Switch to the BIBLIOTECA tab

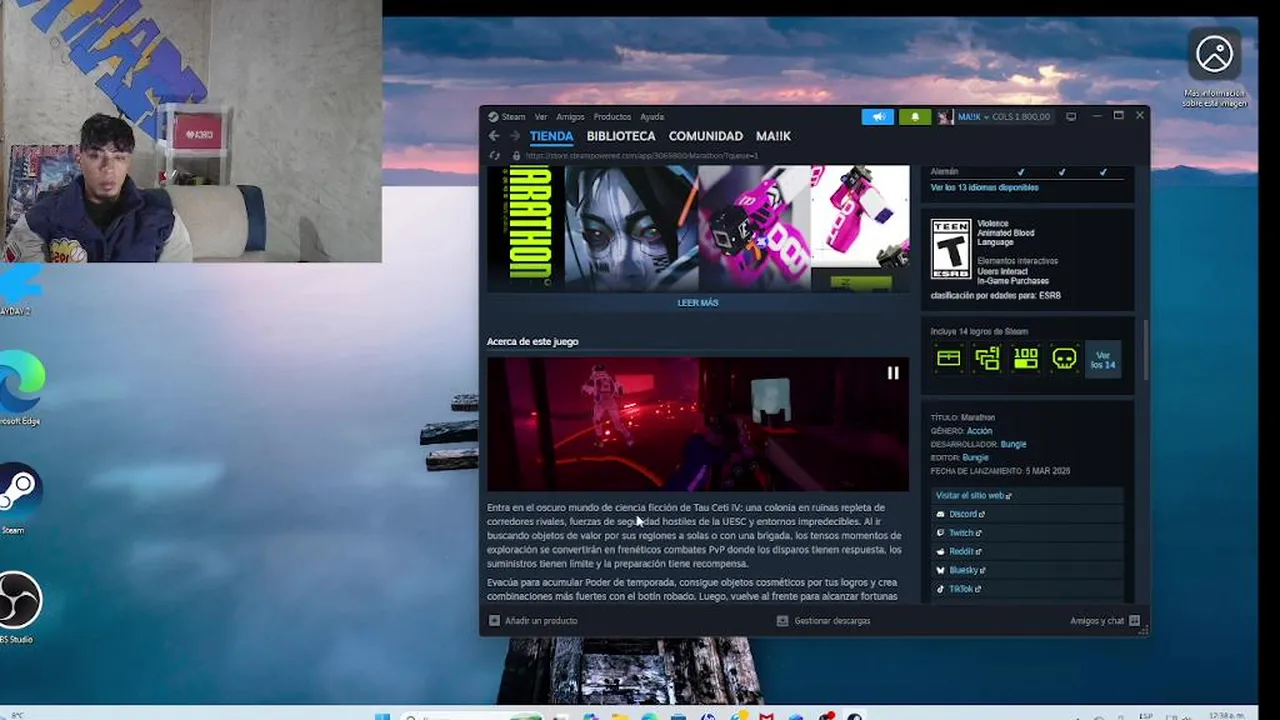point(621,136)
